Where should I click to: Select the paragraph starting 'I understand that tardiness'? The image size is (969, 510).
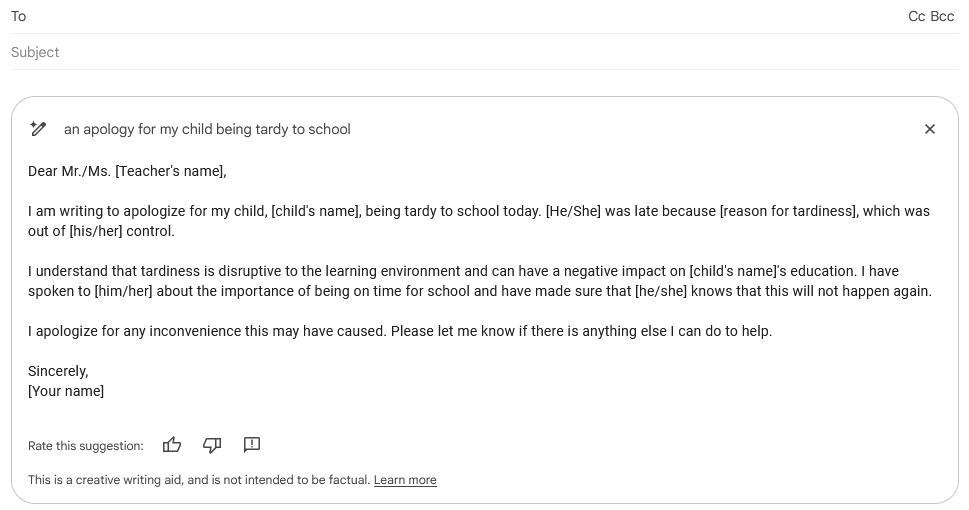tap(480, 281)
